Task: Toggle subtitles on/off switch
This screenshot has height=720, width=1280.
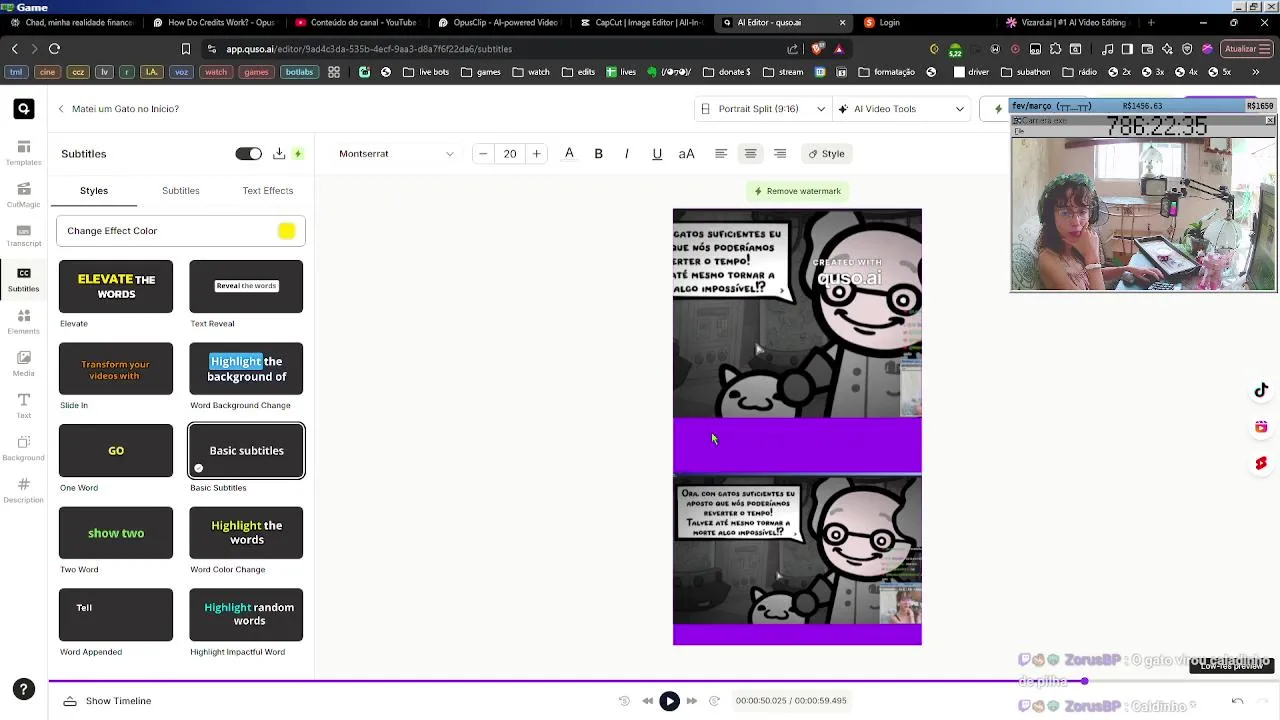Action: (x=248, y=154)
